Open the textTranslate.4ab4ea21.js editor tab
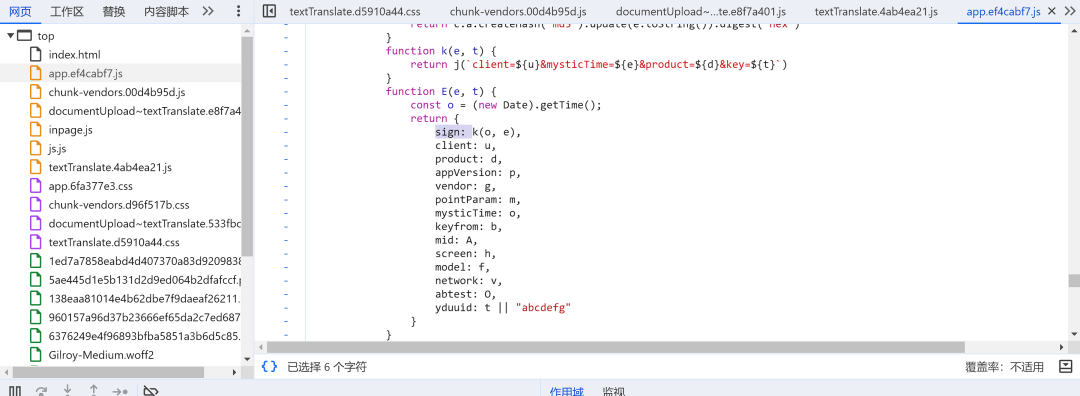 [x=875, y=11]
